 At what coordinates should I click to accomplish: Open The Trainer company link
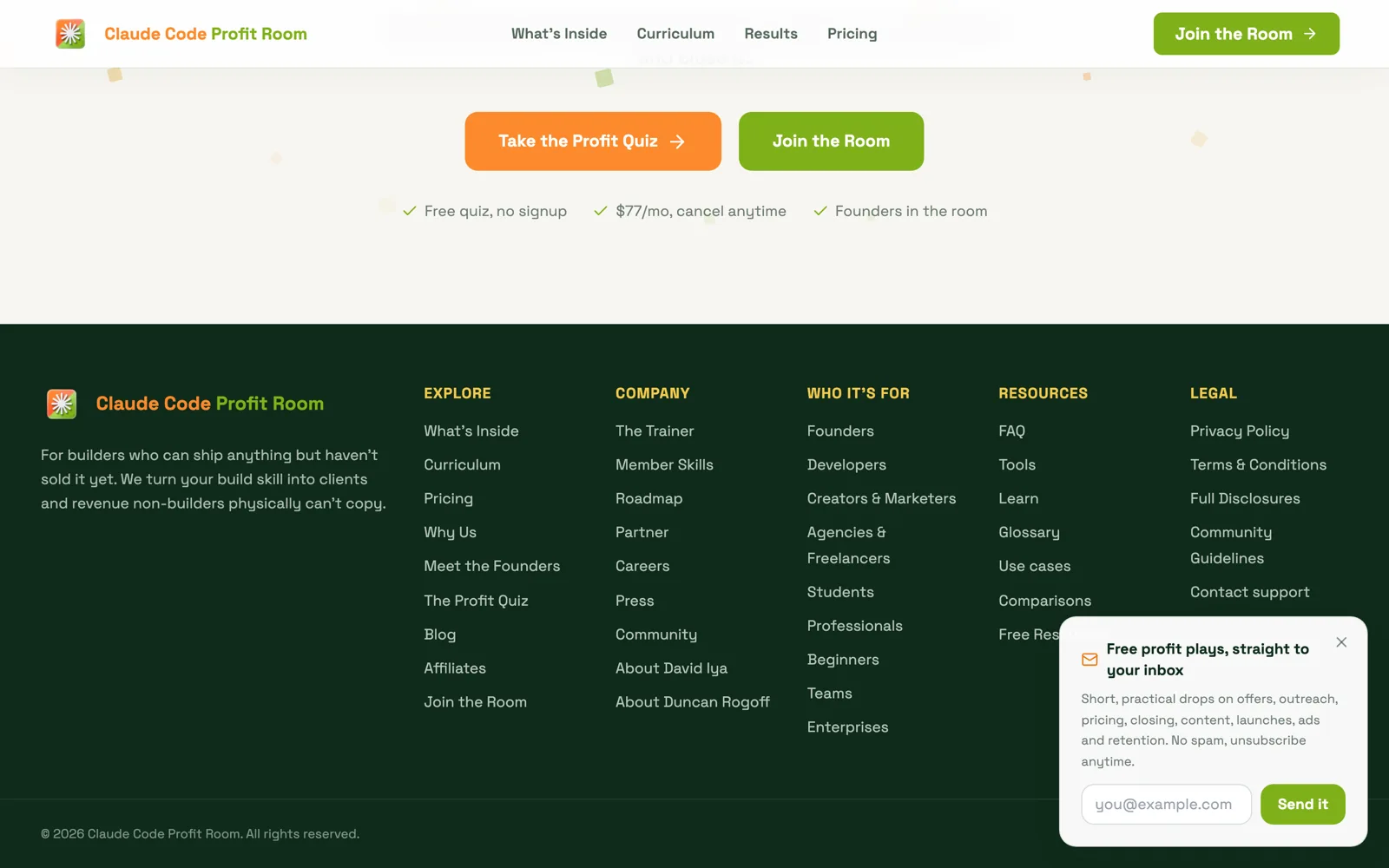click(x=655, y=431)
